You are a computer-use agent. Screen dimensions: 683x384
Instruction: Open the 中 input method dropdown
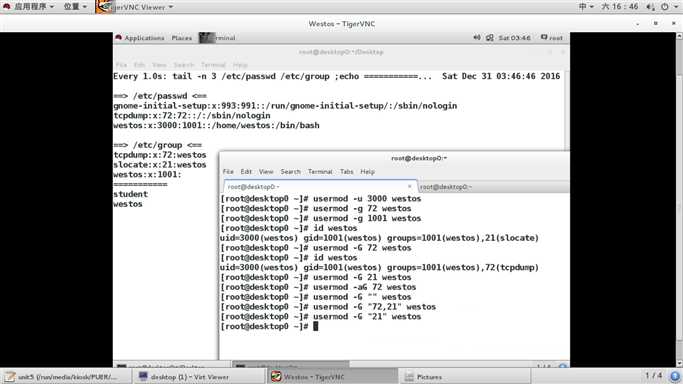[586, 7]
